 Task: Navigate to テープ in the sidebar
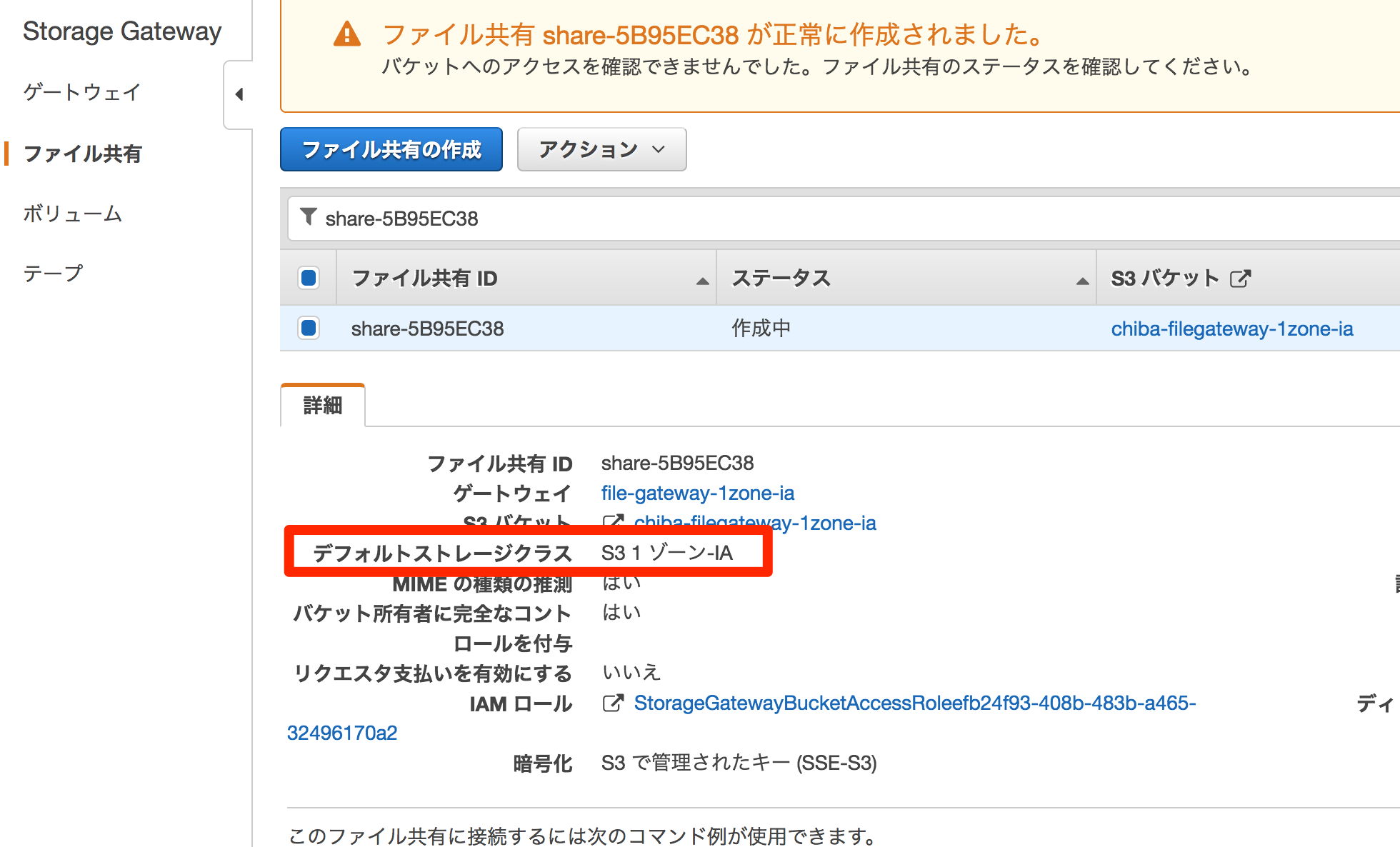coord(52,272)
